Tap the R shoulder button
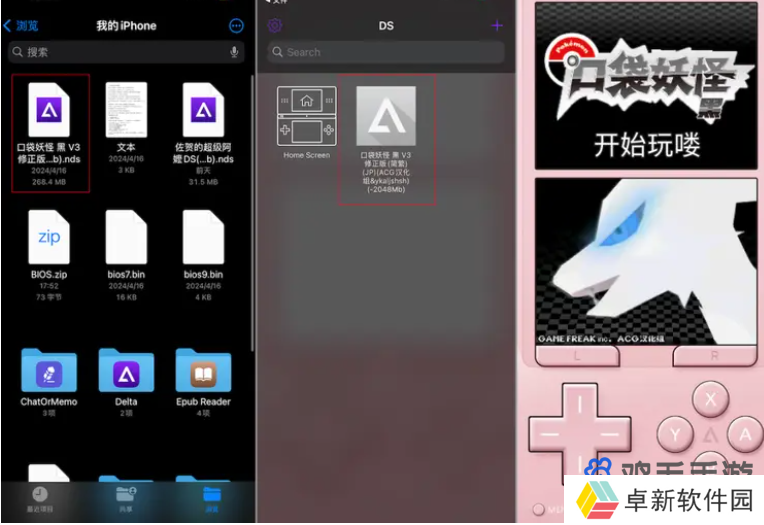The height and width of the screenshot is (525, 764). (714, 356)
